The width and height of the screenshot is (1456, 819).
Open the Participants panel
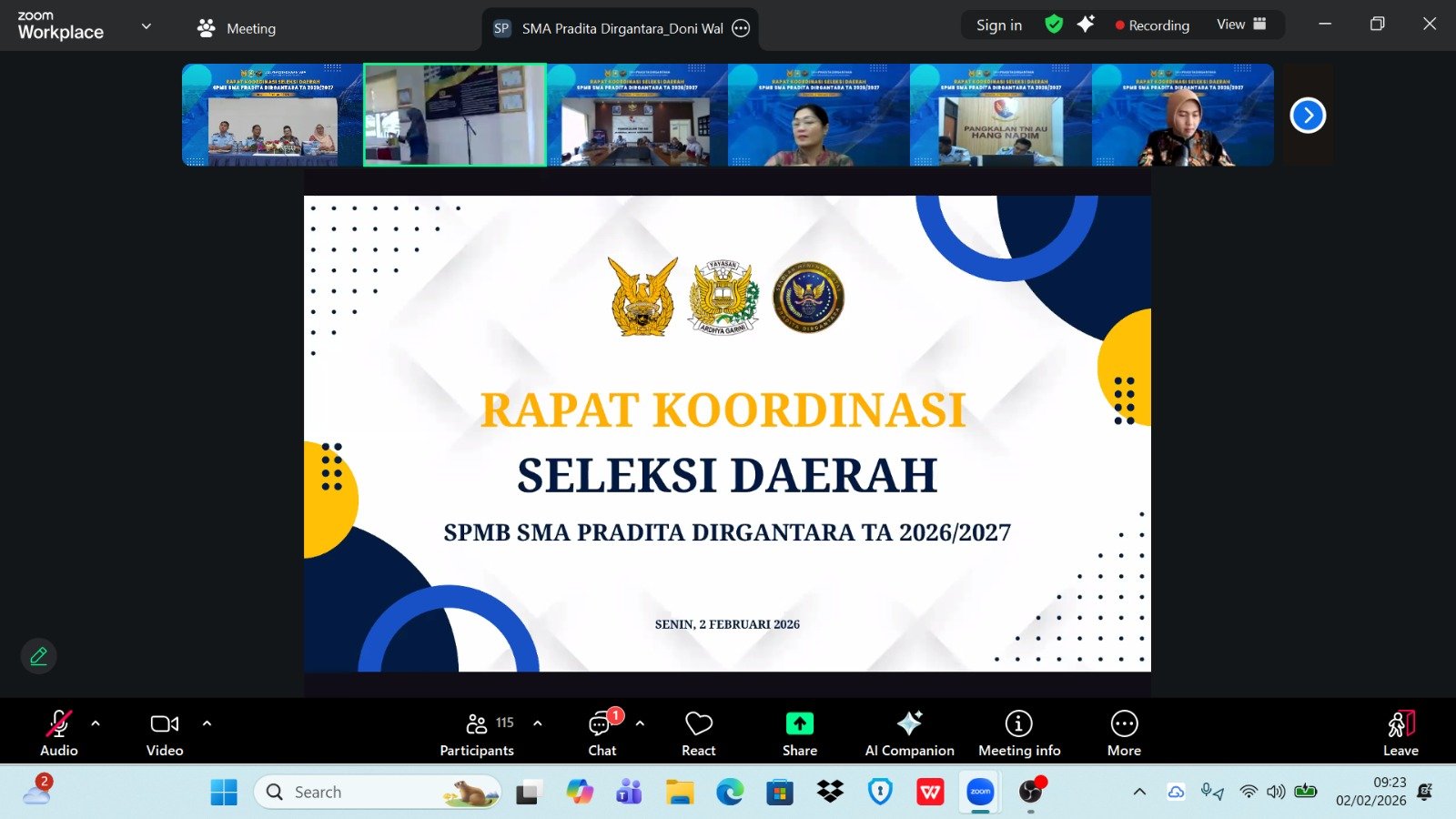[x=477, y=732]
